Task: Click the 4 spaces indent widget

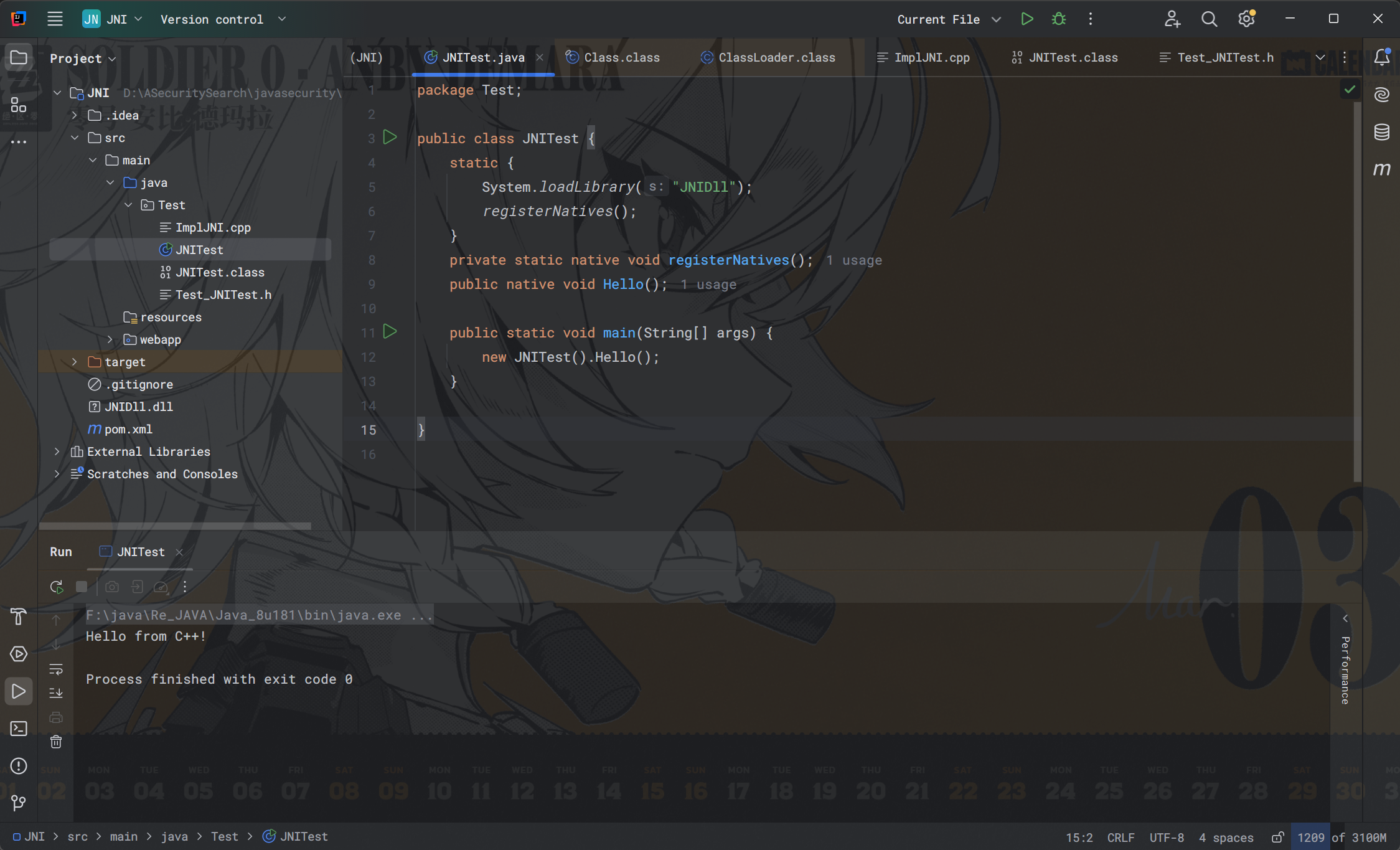Action: click(1226, 838)
